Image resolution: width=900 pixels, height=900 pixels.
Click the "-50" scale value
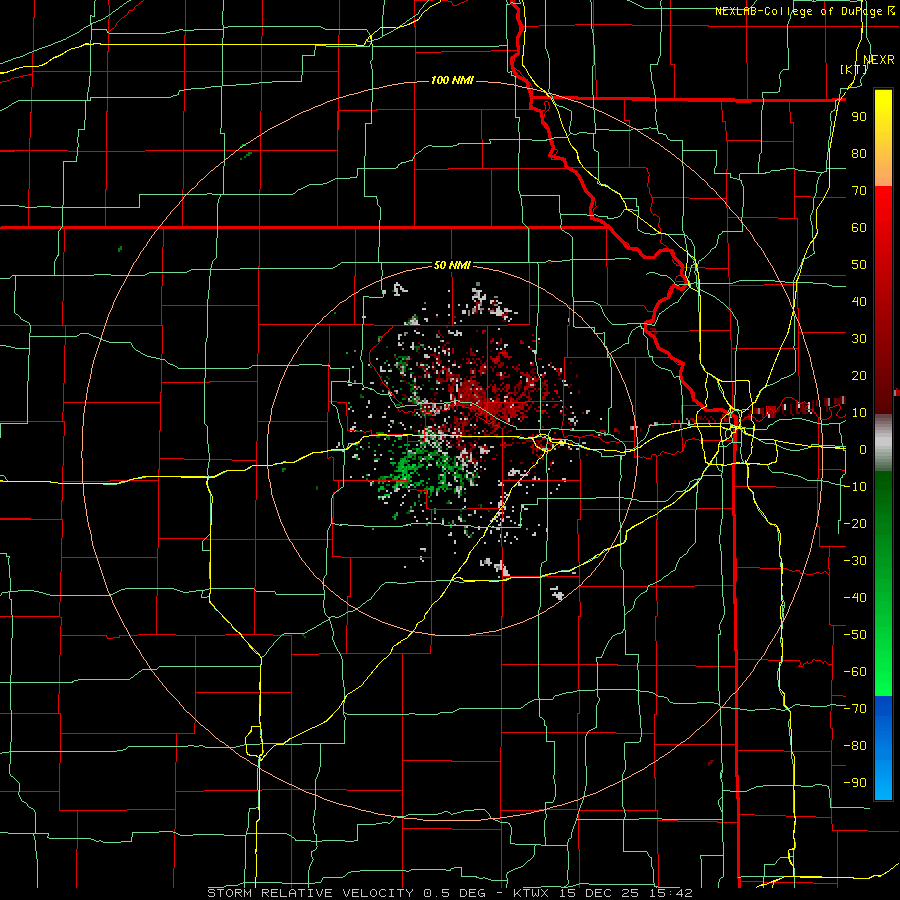(855, 635)
